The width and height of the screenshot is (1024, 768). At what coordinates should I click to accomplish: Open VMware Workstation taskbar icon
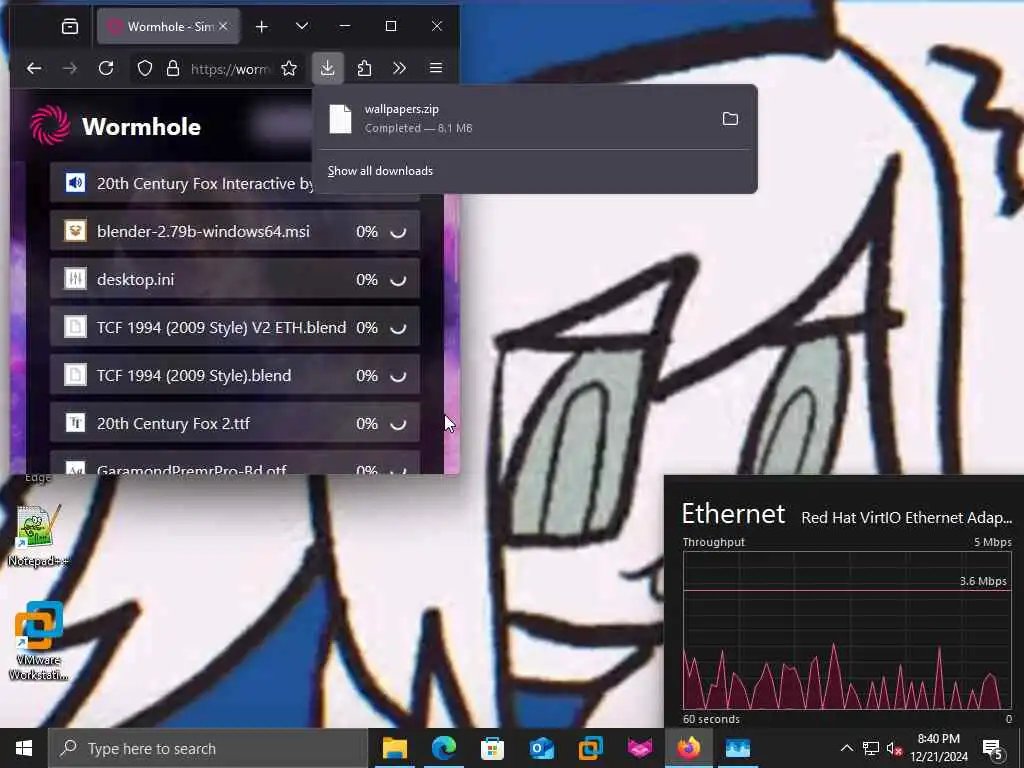tap(590, 748)
